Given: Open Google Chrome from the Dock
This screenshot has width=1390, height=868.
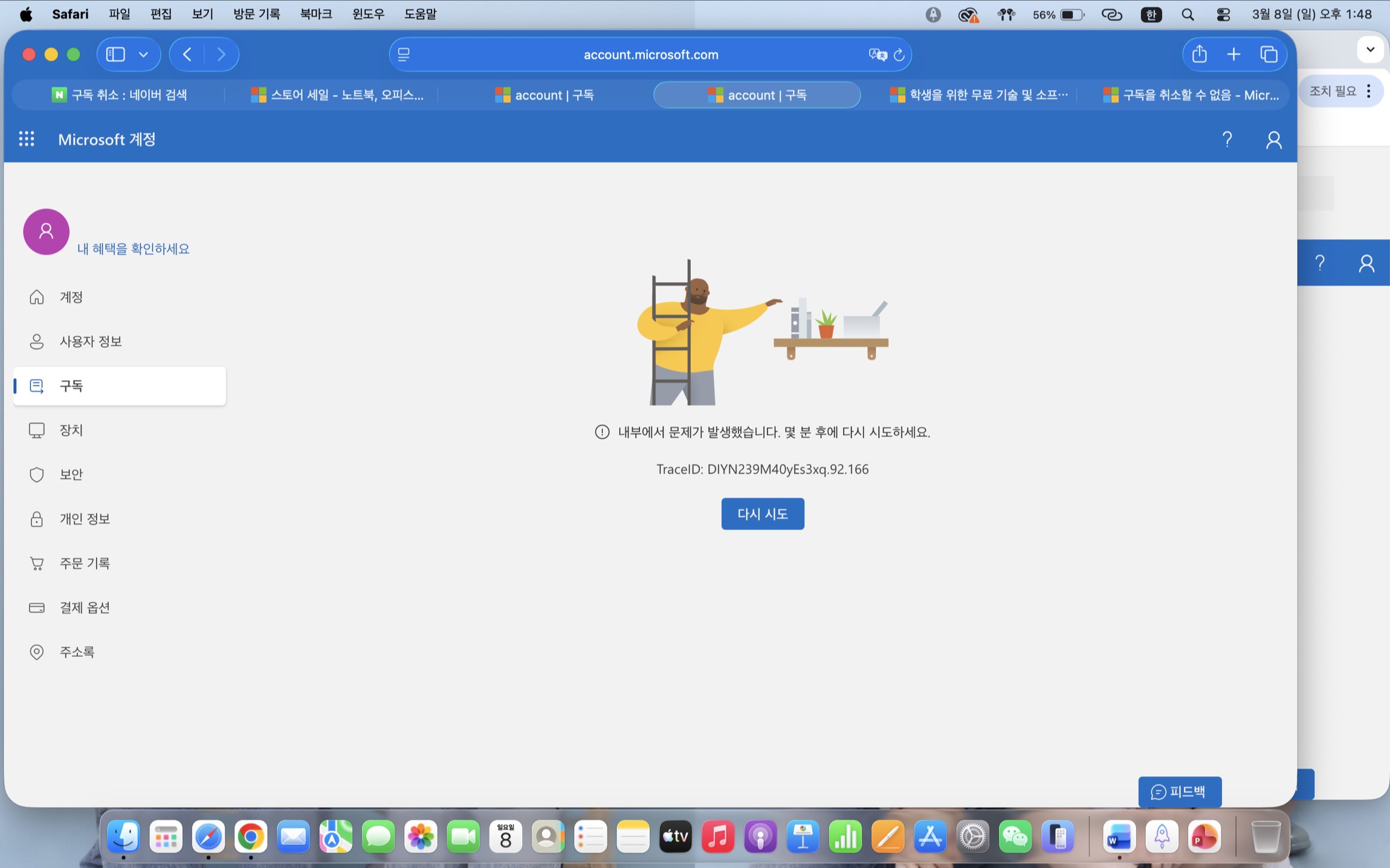Looking at the screenshot, I should pos(251,837).
